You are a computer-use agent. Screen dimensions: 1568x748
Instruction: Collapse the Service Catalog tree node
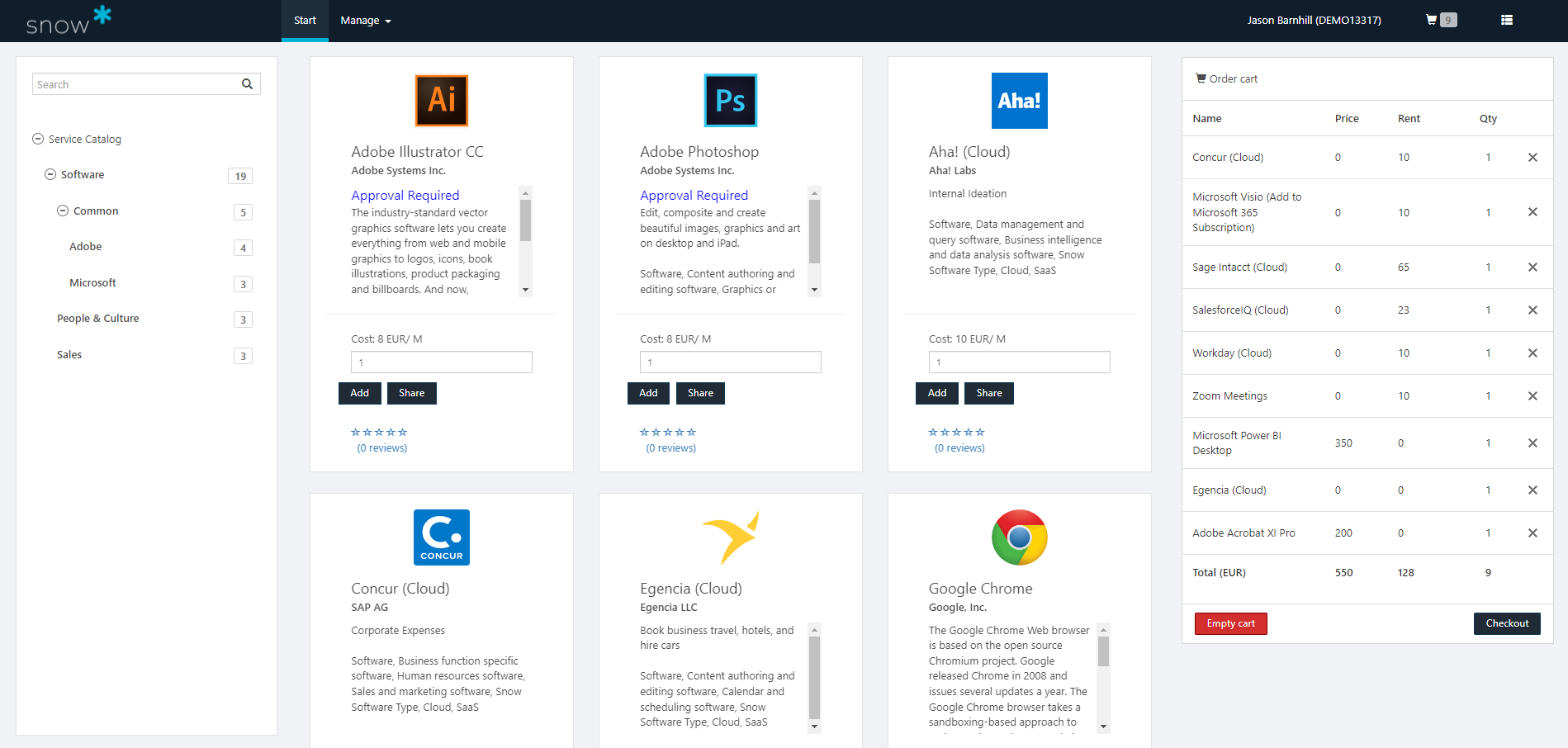coord(38,139)
